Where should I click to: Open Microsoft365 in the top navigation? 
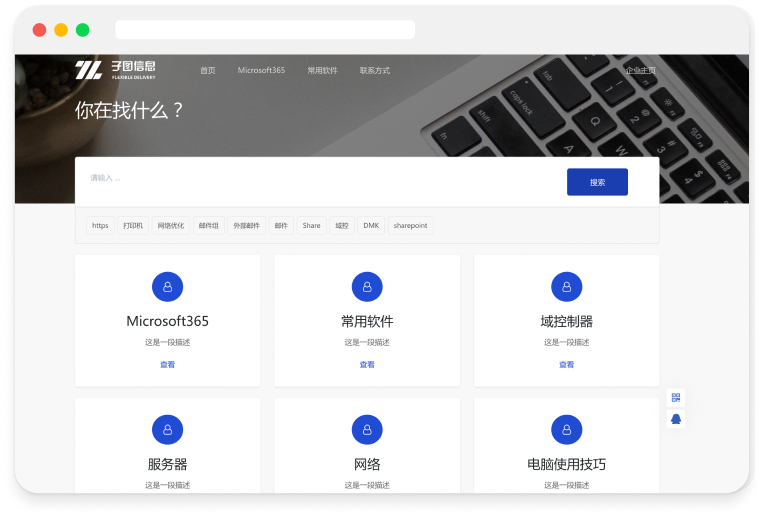261,70
